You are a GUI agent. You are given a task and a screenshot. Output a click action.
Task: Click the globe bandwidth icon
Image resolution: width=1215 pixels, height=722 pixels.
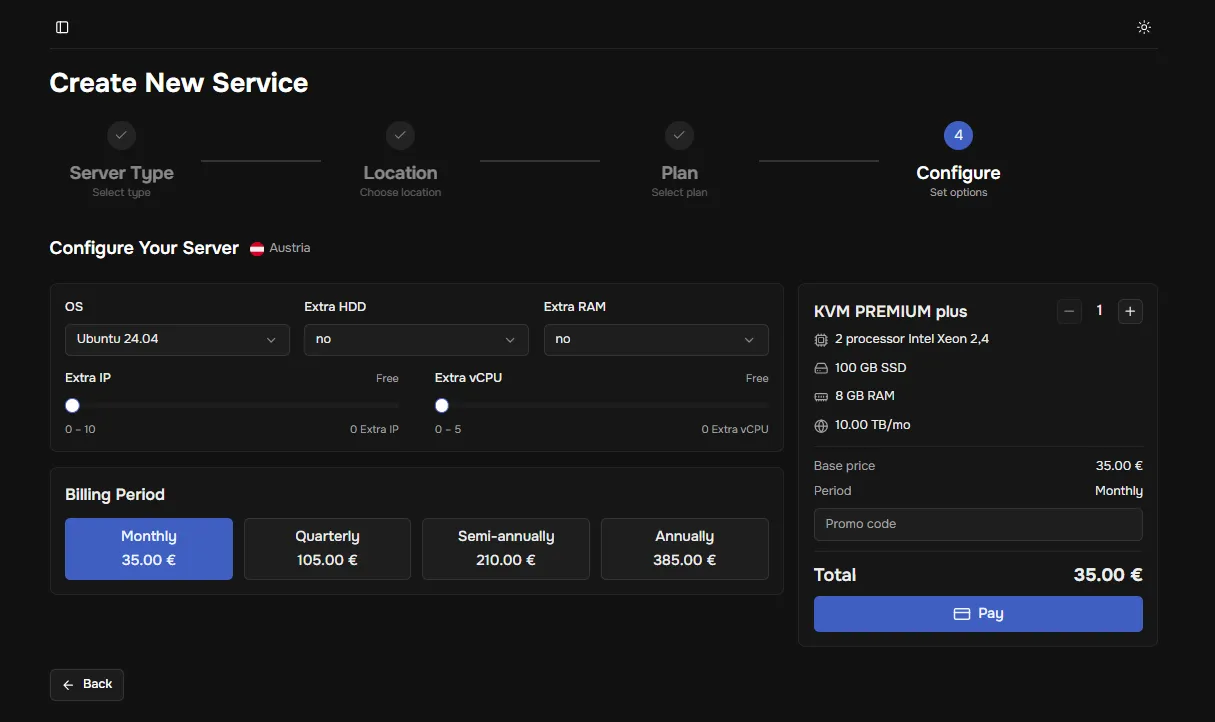821,426
